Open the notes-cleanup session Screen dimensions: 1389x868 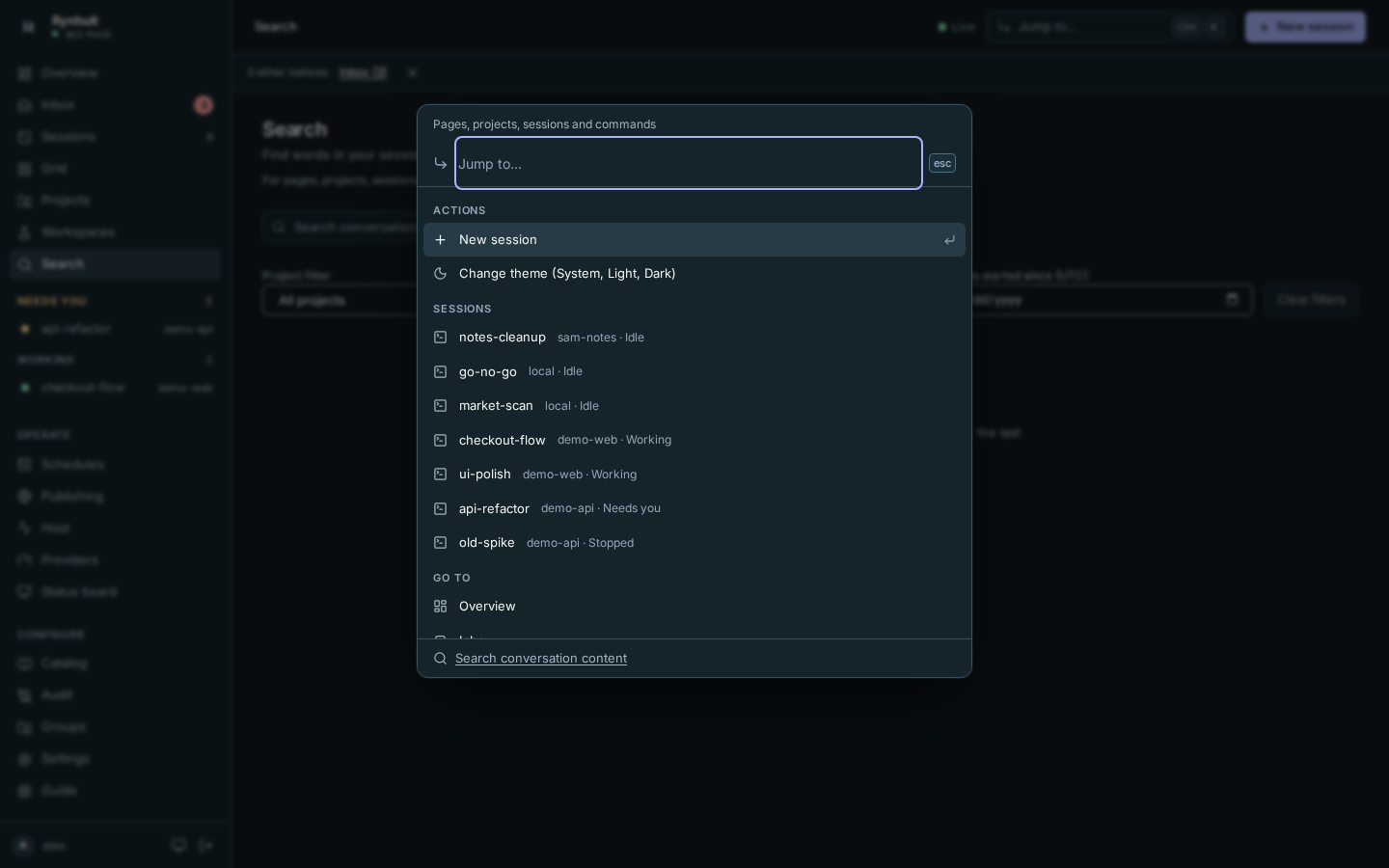point(694,338)
